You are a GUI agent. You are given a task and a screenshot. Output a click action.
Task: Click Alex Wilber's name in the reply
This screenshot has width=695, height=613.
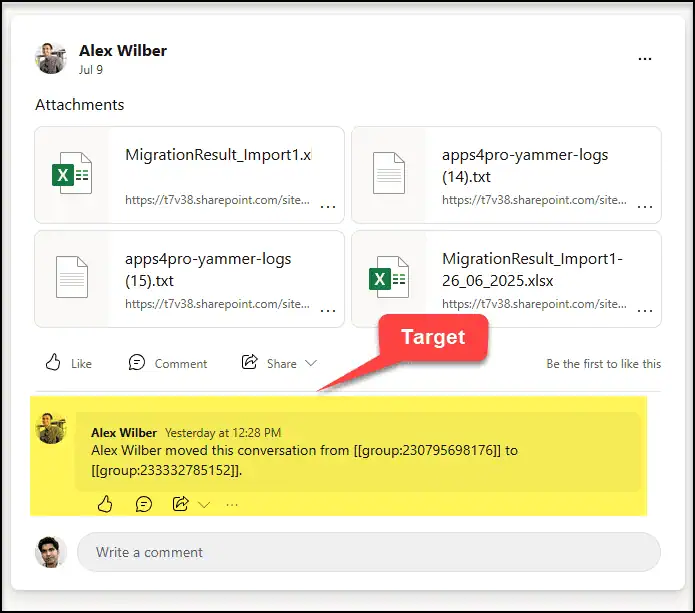pyautogui.click(x=124, y=433)
